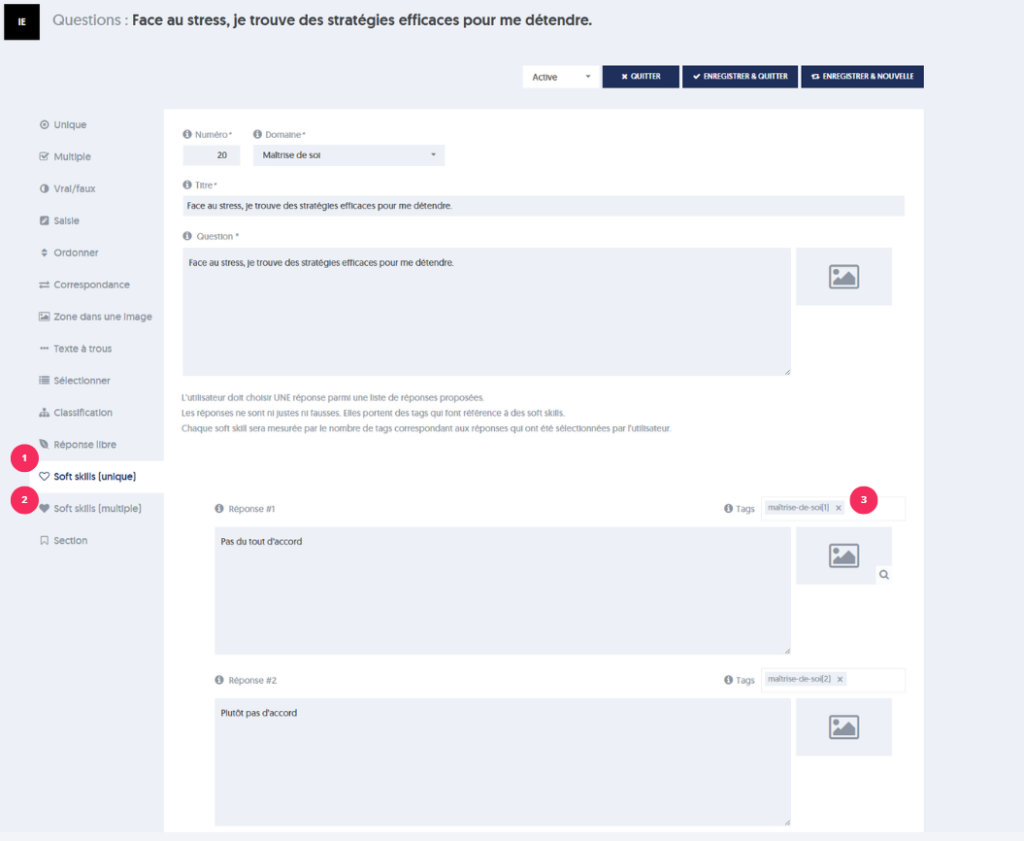
Task: Click the image placeholder for Réponse #2
Action: click(843, 727)
